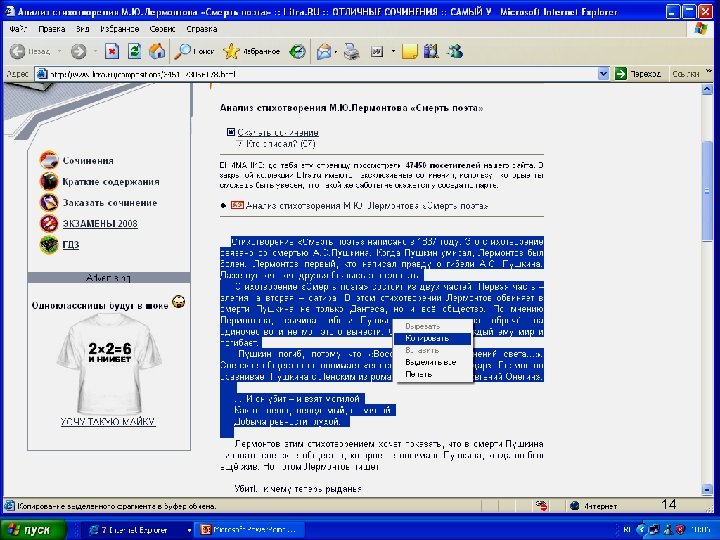
Task: Open the Mail envelope icon
Action: click(x=324, y=51)
